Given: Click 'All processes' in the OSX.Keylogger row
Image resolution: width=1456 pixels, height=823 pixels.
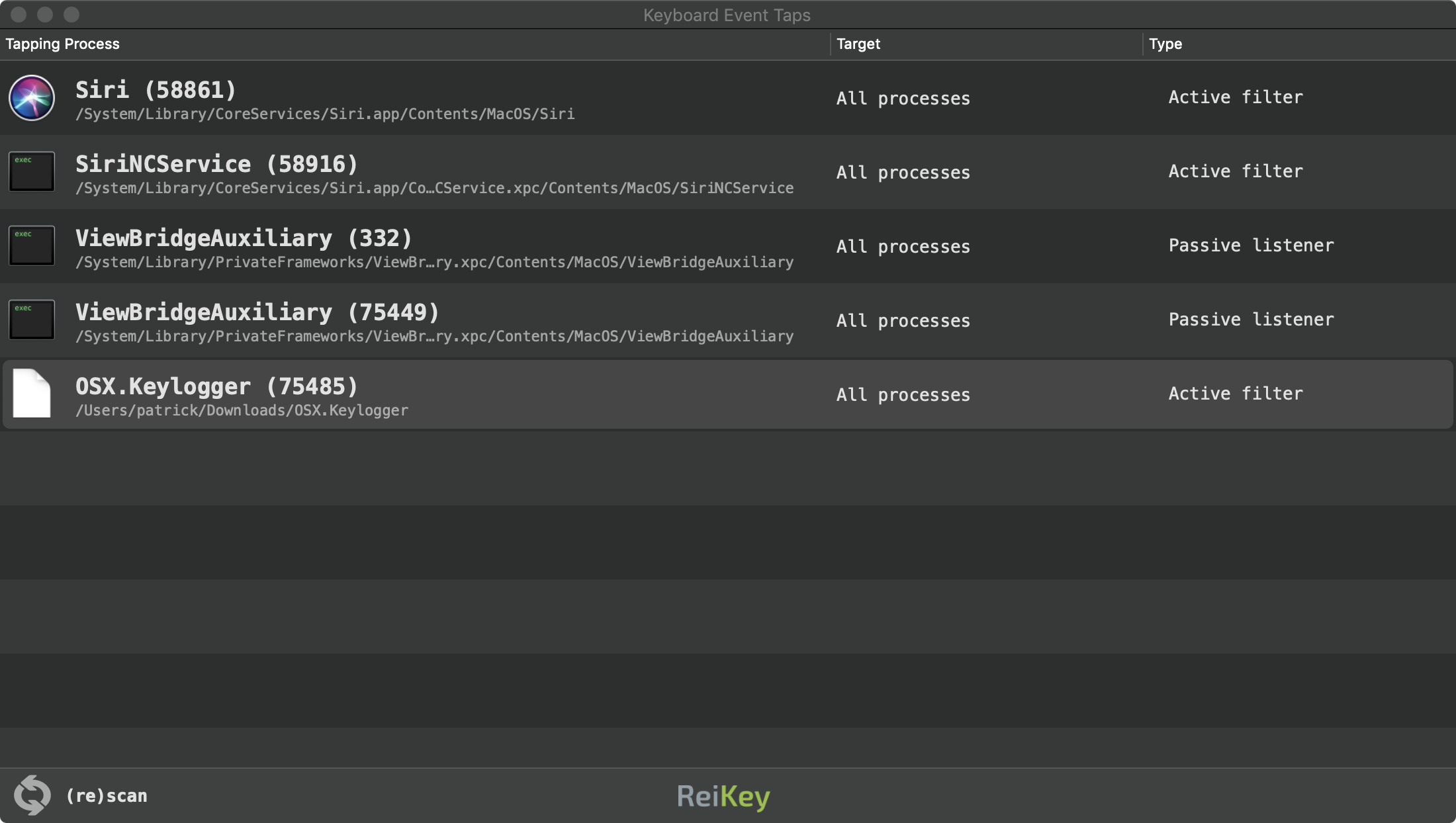Looking at the screenshot, I should (x=903, y=395).
